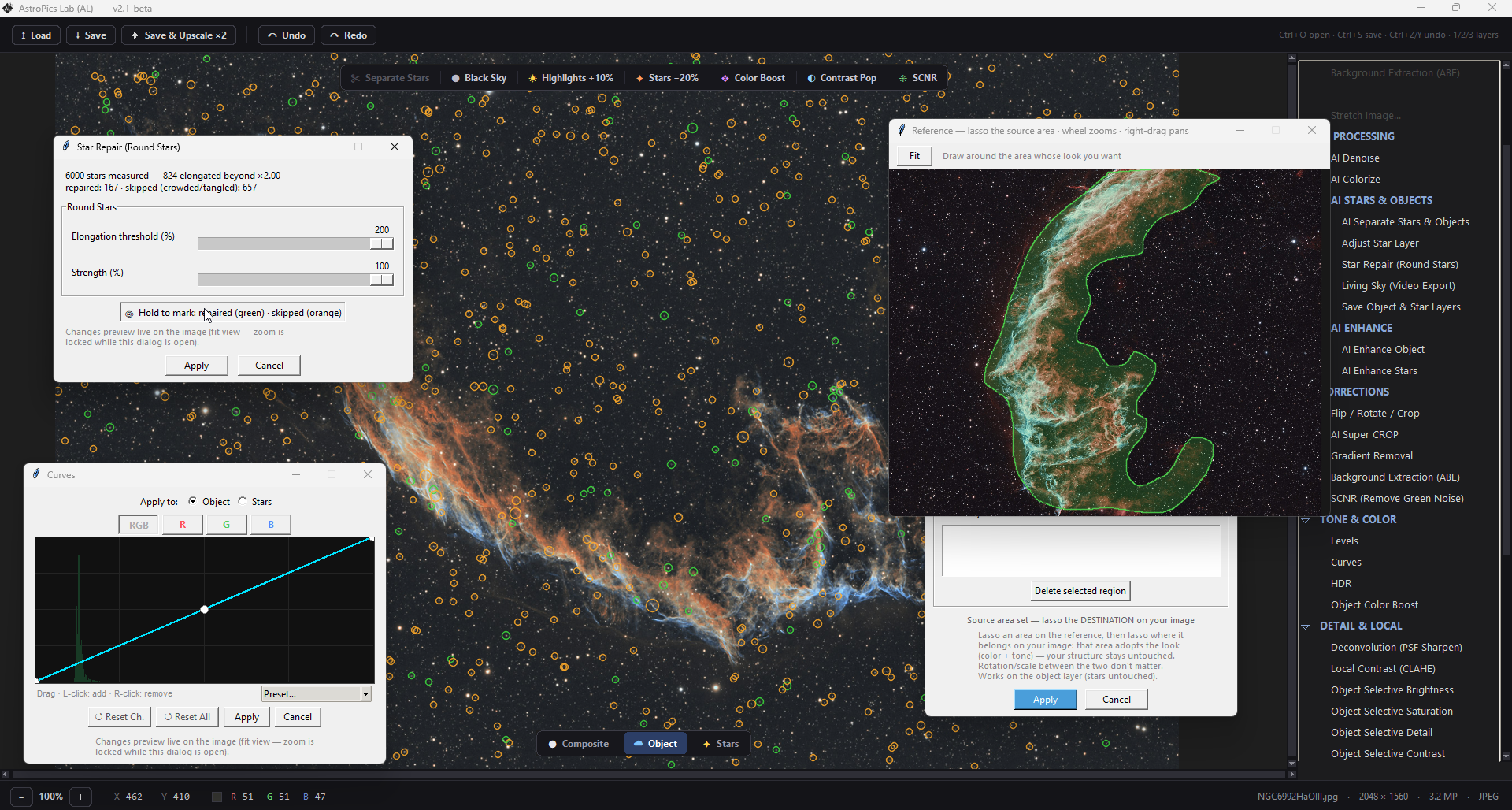
Task: Click the Curves dialog feather icon
Action: (x=36, y=474)
